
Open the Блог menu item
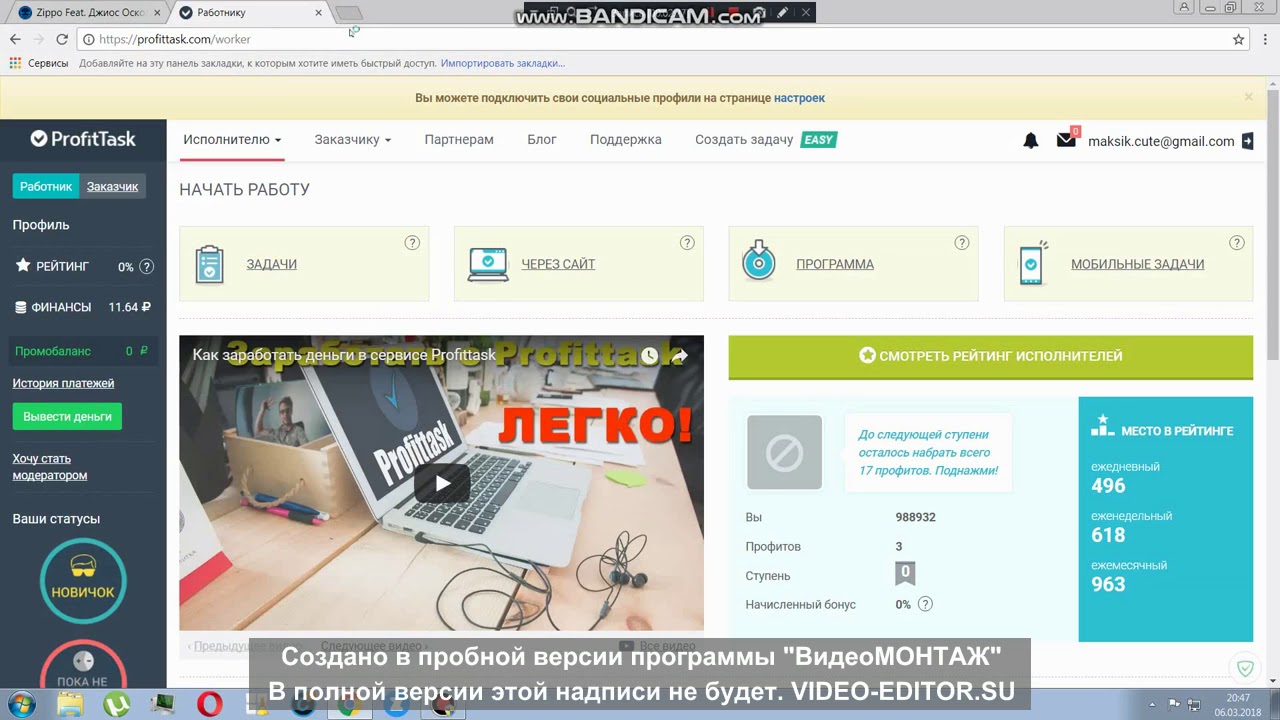[x=542, y=140]
